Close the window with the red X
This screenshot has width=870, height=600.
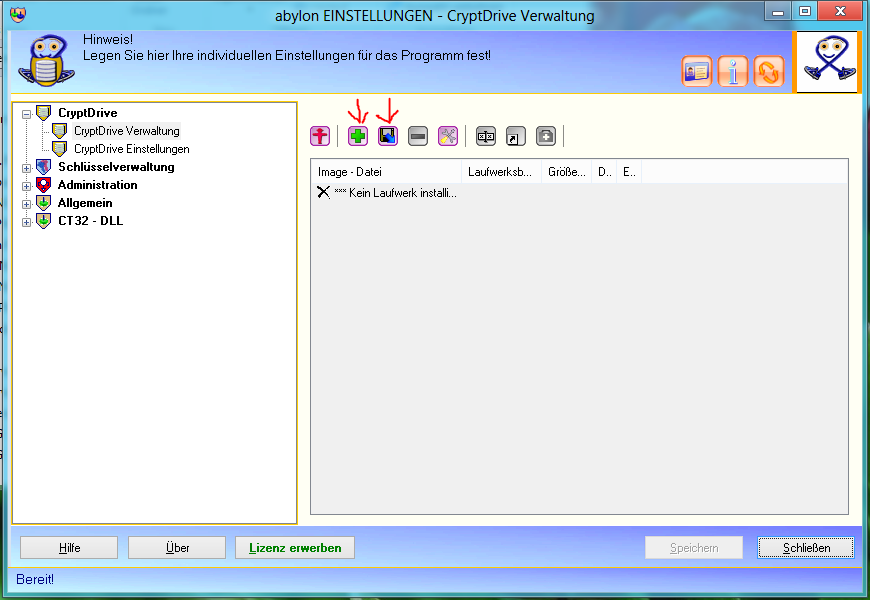(x=841, y=11)
